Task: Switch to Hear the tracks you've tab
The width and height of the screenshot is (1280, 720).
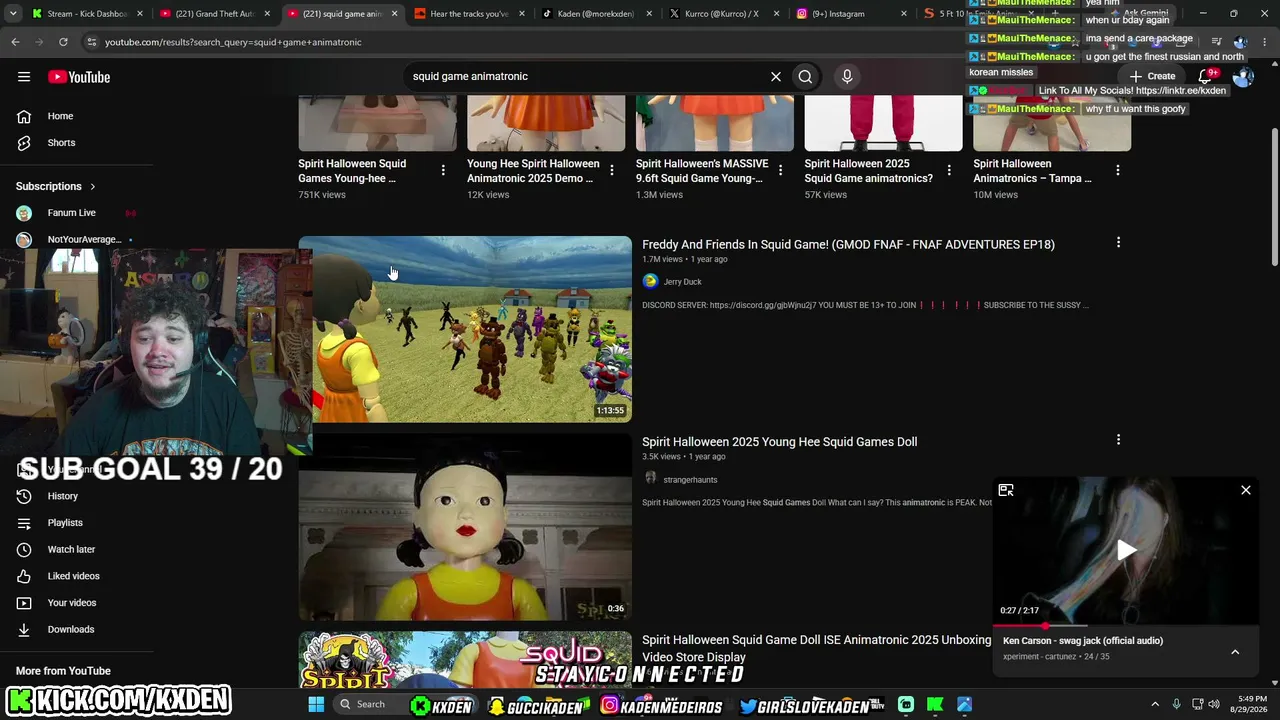Action: (469, 14)
